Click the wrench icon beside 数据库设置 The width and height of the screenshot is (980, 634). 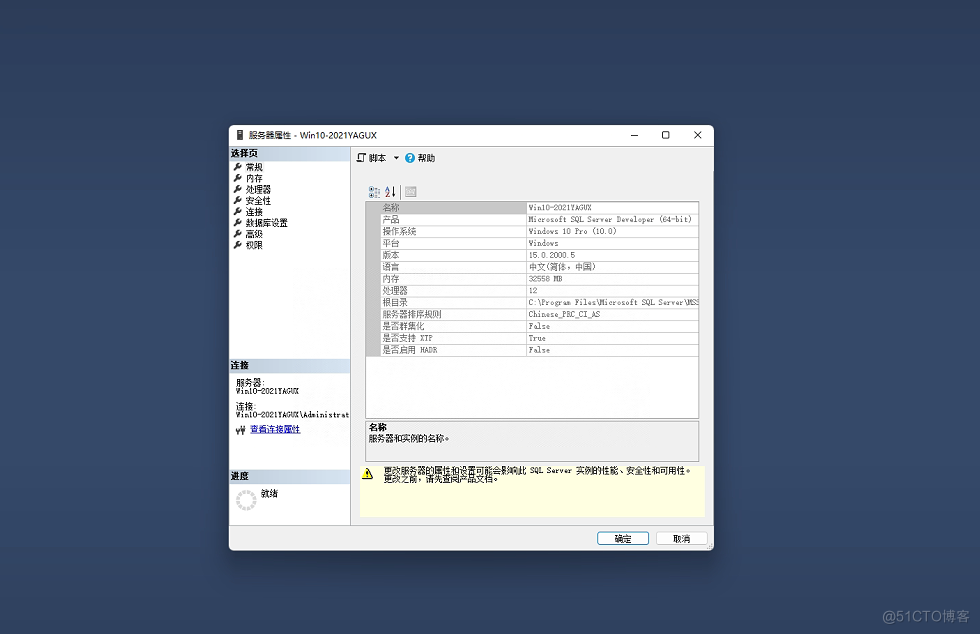click(238, 223)
